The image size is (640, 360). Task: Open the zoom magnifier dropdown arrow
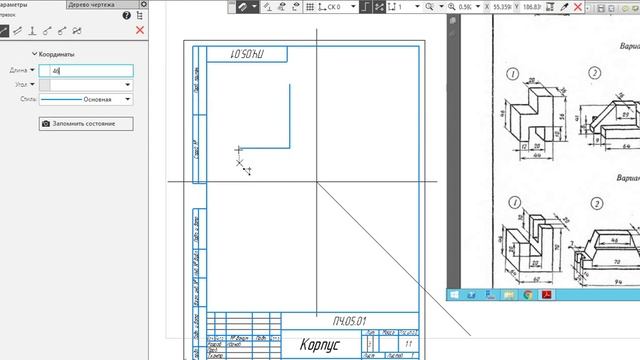click(441, 7)
